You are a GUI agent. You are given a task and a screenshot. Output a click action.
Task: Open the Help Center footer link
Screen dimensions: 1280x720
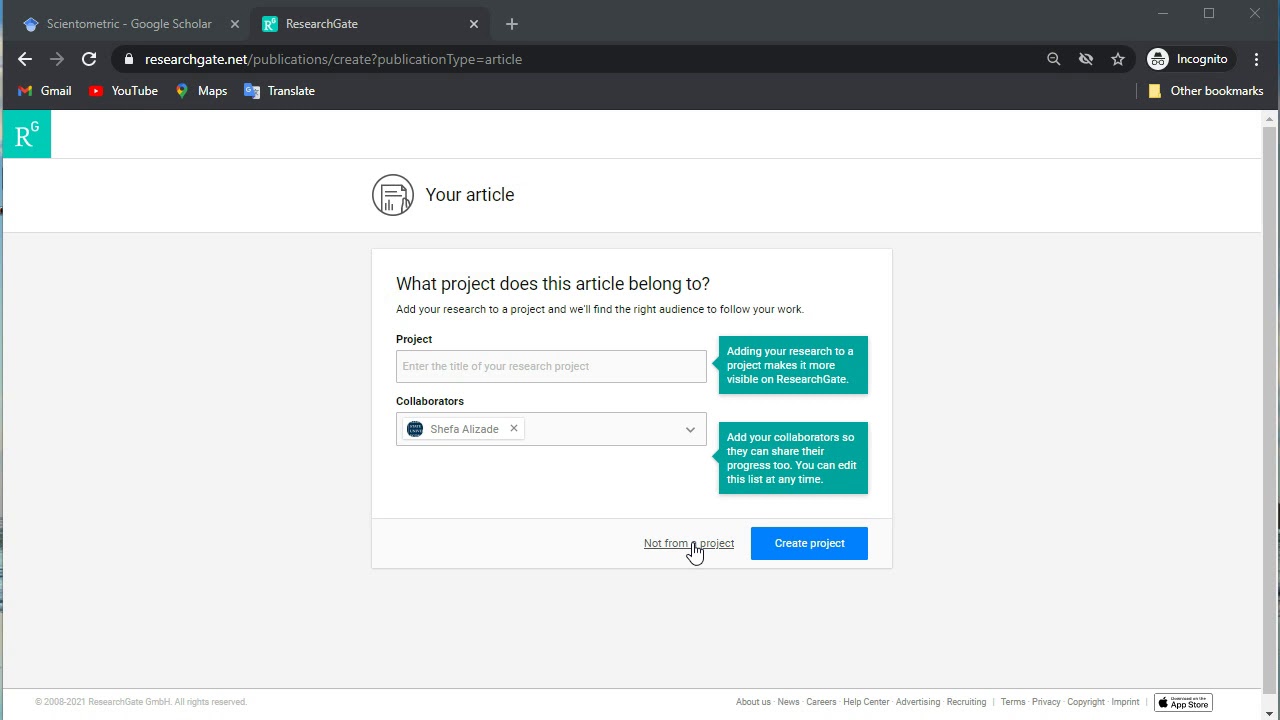click(866, 702)
